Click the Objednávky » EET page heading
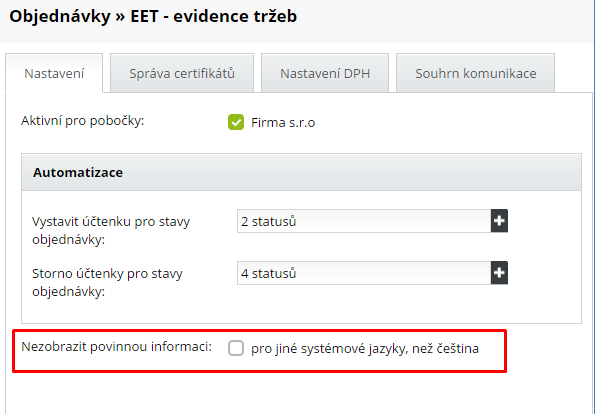Viewport: 595px width, 414px height. (x=153, y=16)
